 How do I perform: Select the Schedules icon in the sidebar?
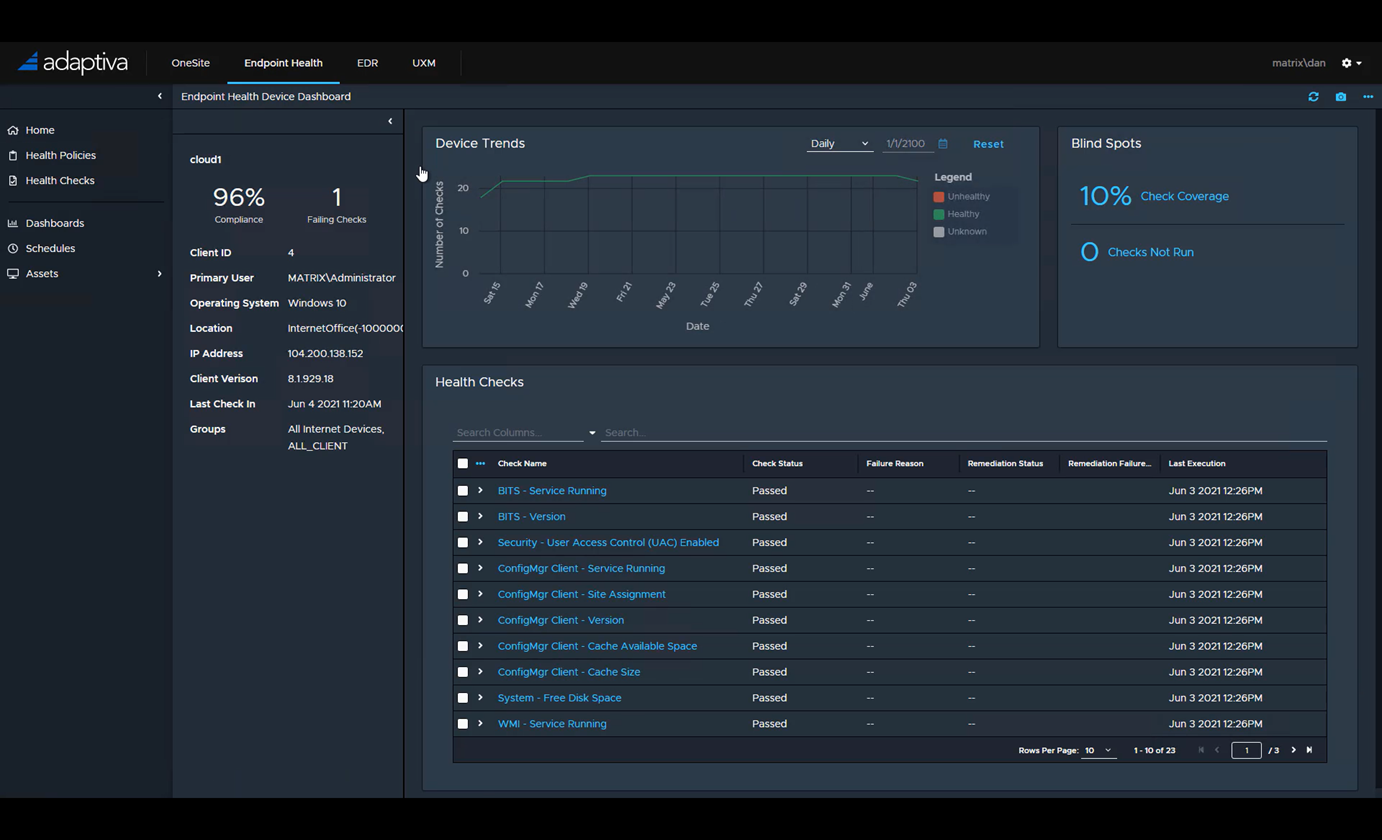(14, 248)
